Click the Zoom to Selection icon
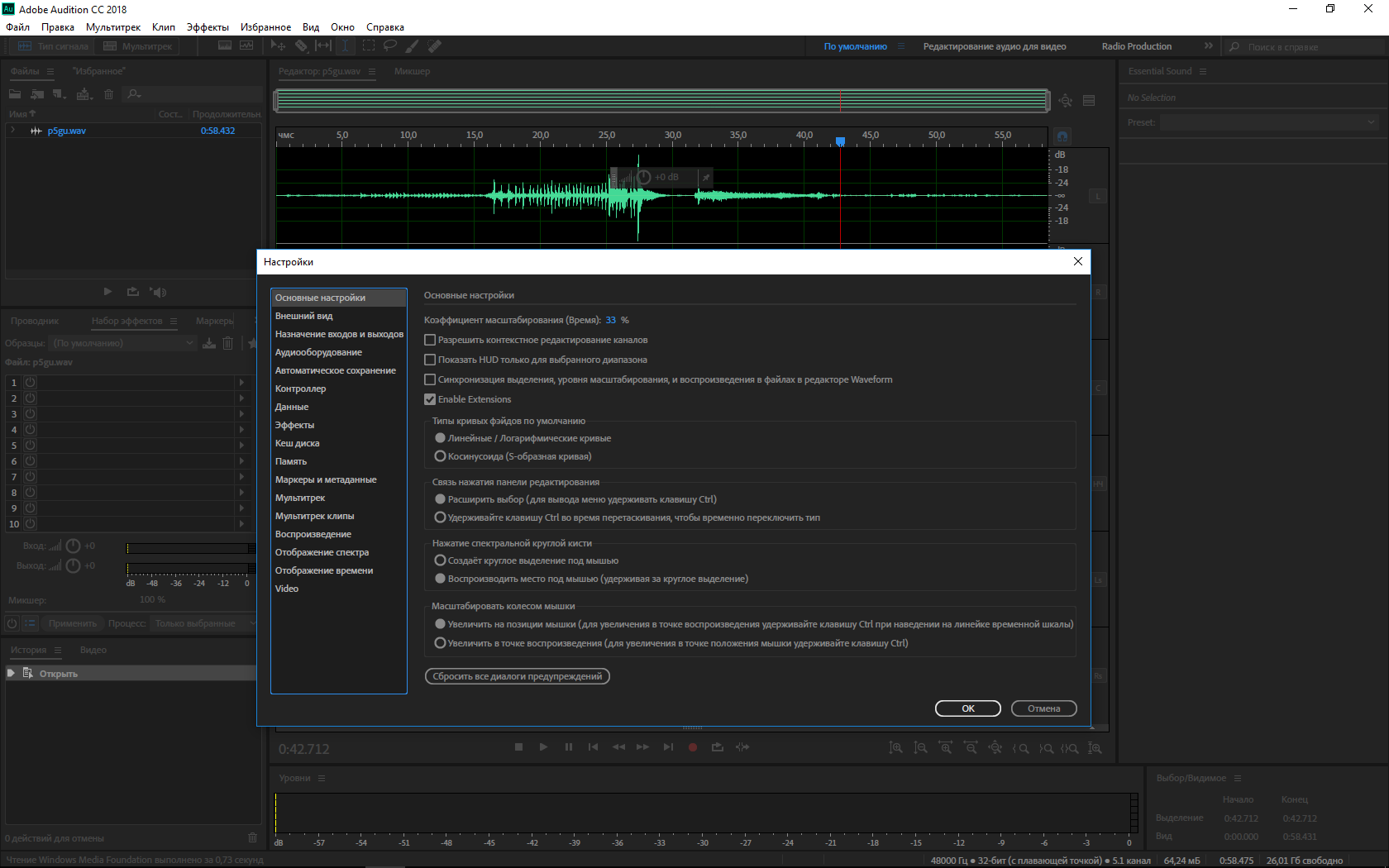This screenshot has height=868, width=1389. point(1070,748)
